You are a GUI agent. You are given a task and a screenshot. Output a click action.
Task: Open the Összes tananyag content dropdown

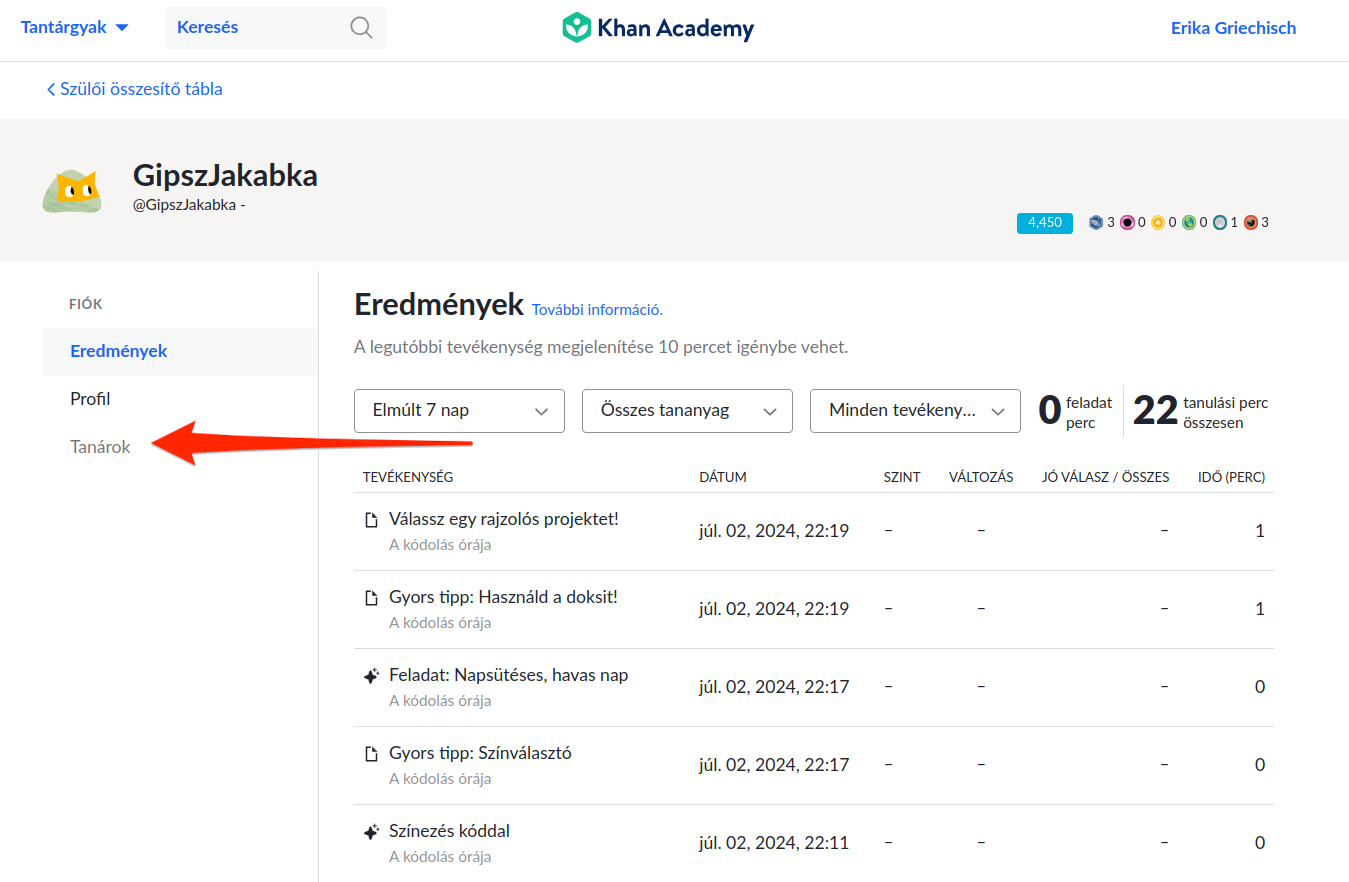click(687, 411)
